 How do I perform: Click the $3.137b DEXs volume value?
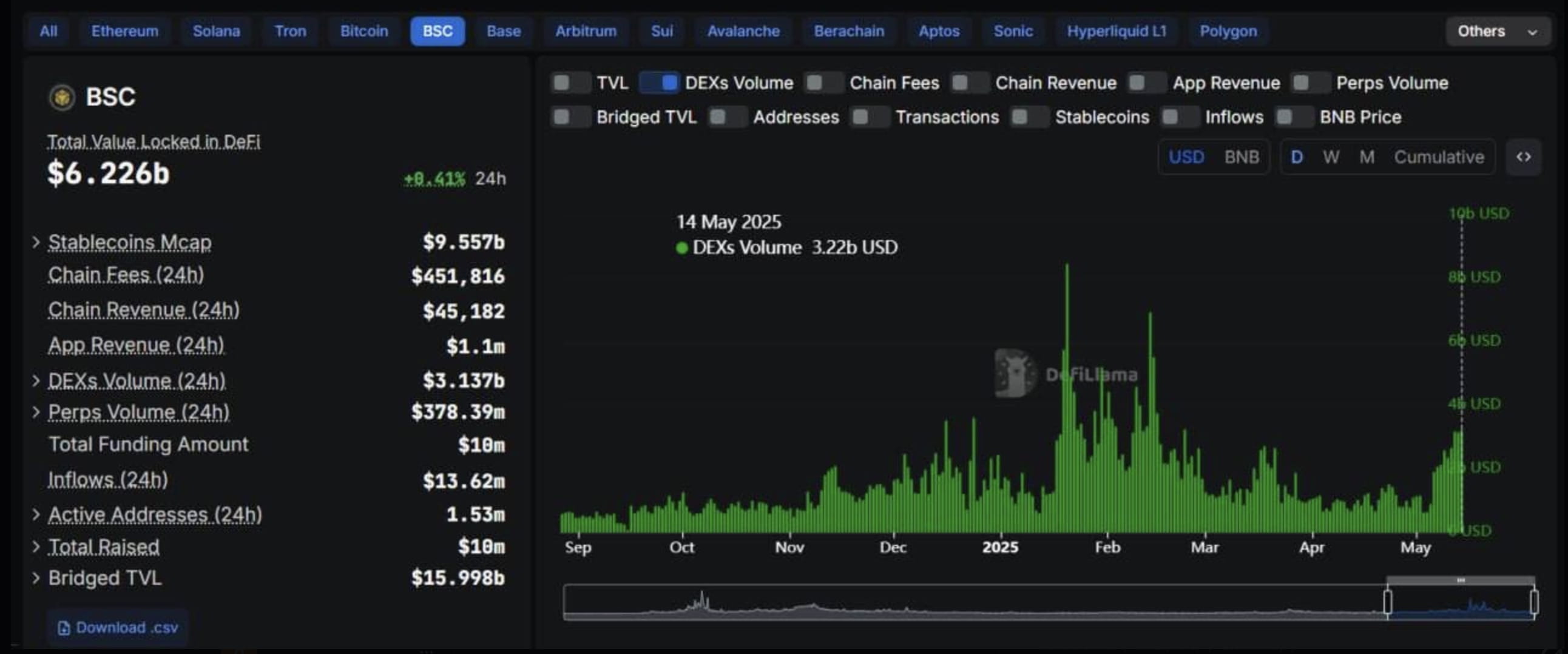pos(464,381)
